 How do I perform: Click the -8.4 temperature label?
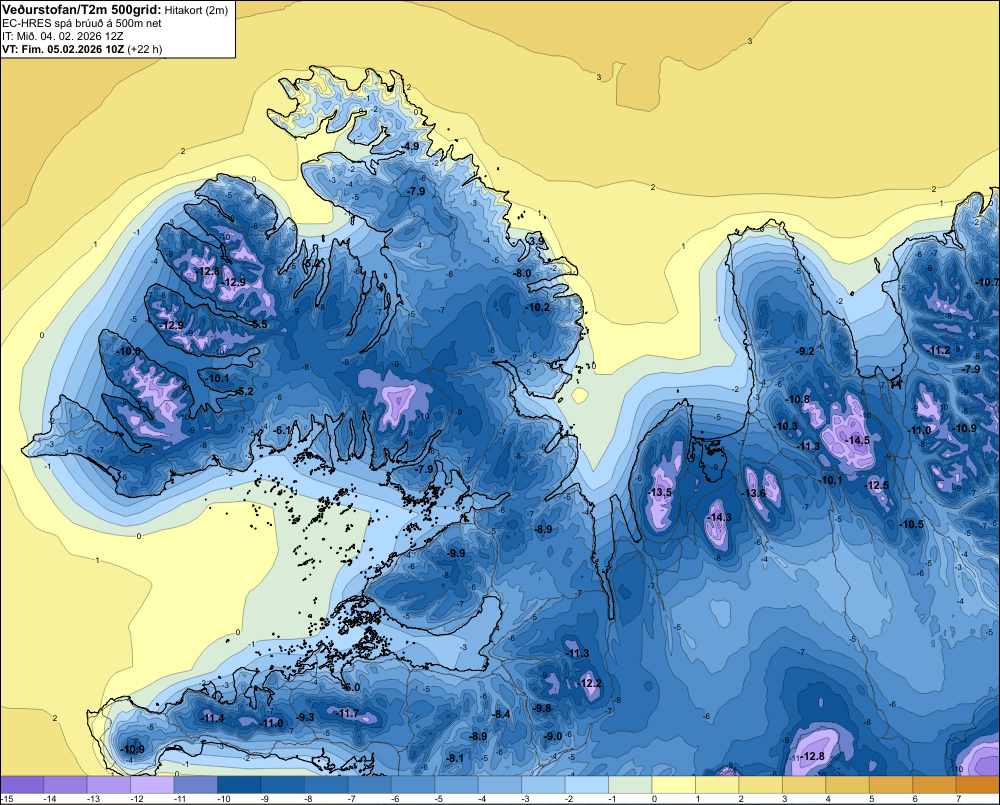[502, 714]
